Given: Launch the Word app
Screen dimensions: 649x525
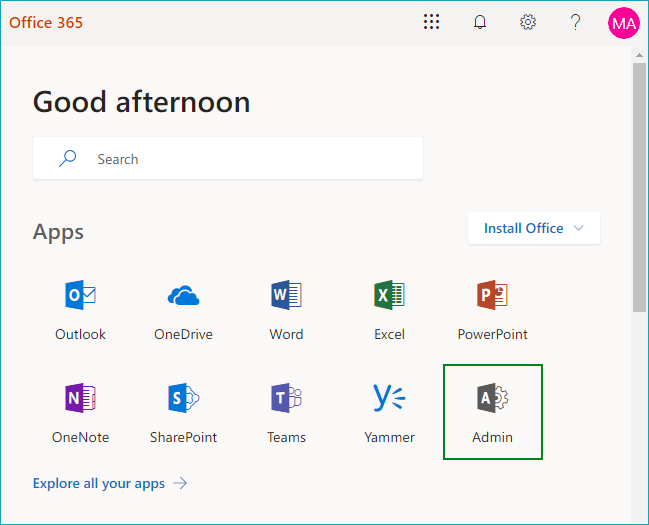Looking at the screenshot, I should [286, 311].
